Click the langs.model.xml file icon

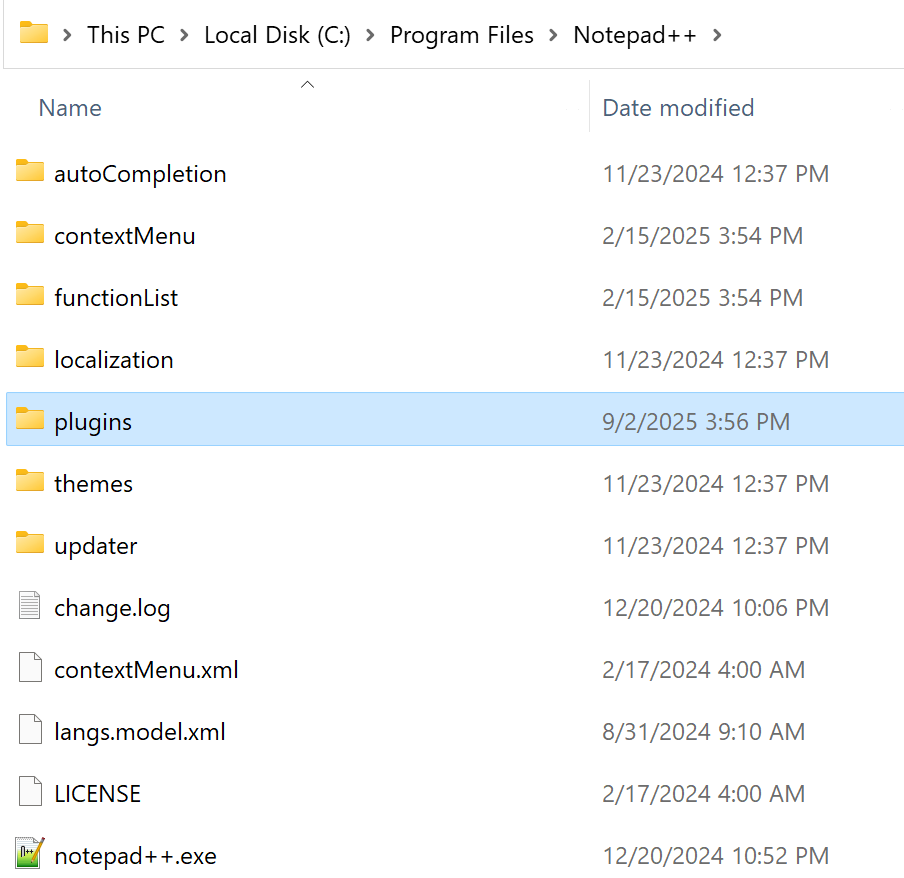[28, 730]
